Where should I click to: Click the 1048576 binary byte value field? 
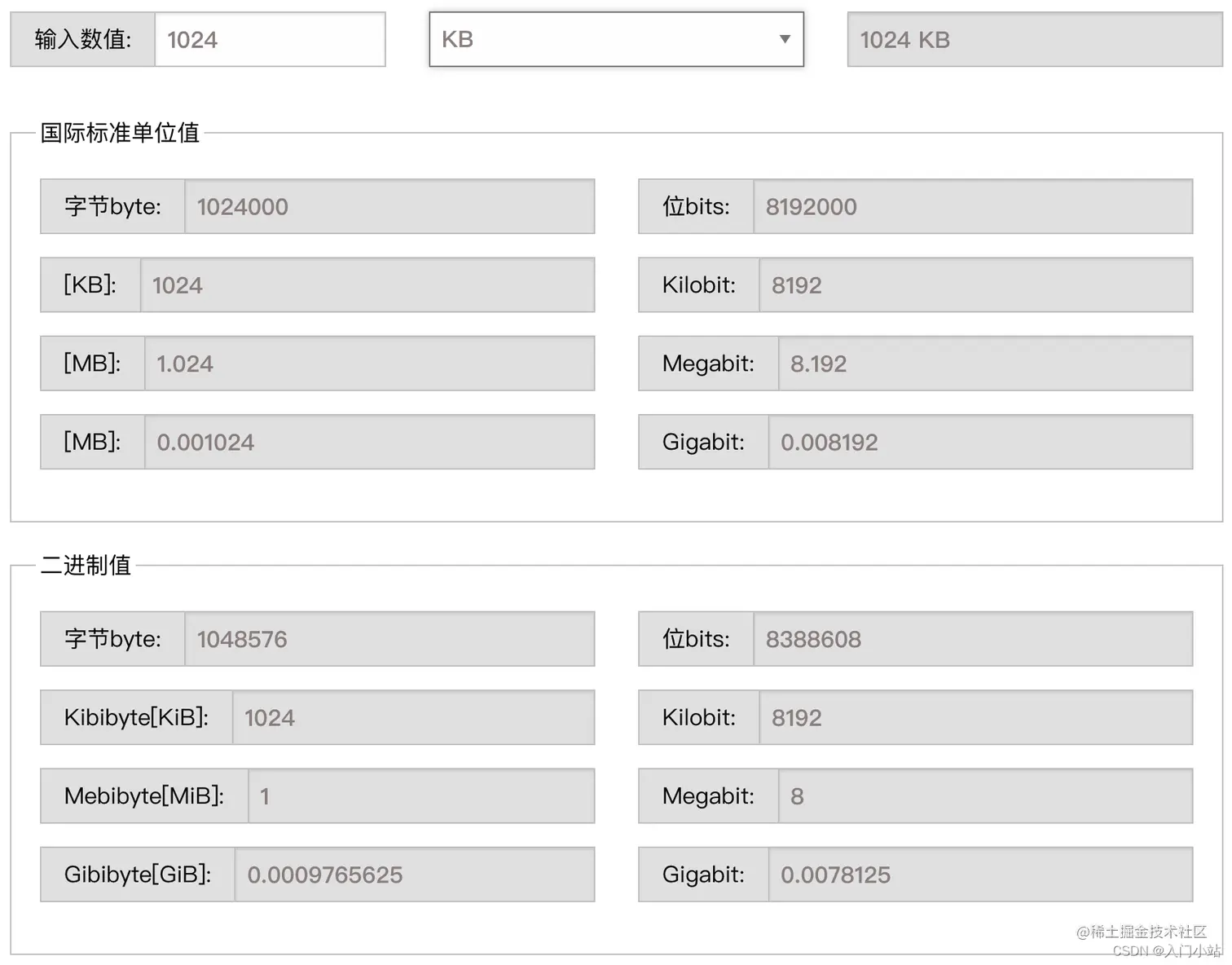coord(389,639)
